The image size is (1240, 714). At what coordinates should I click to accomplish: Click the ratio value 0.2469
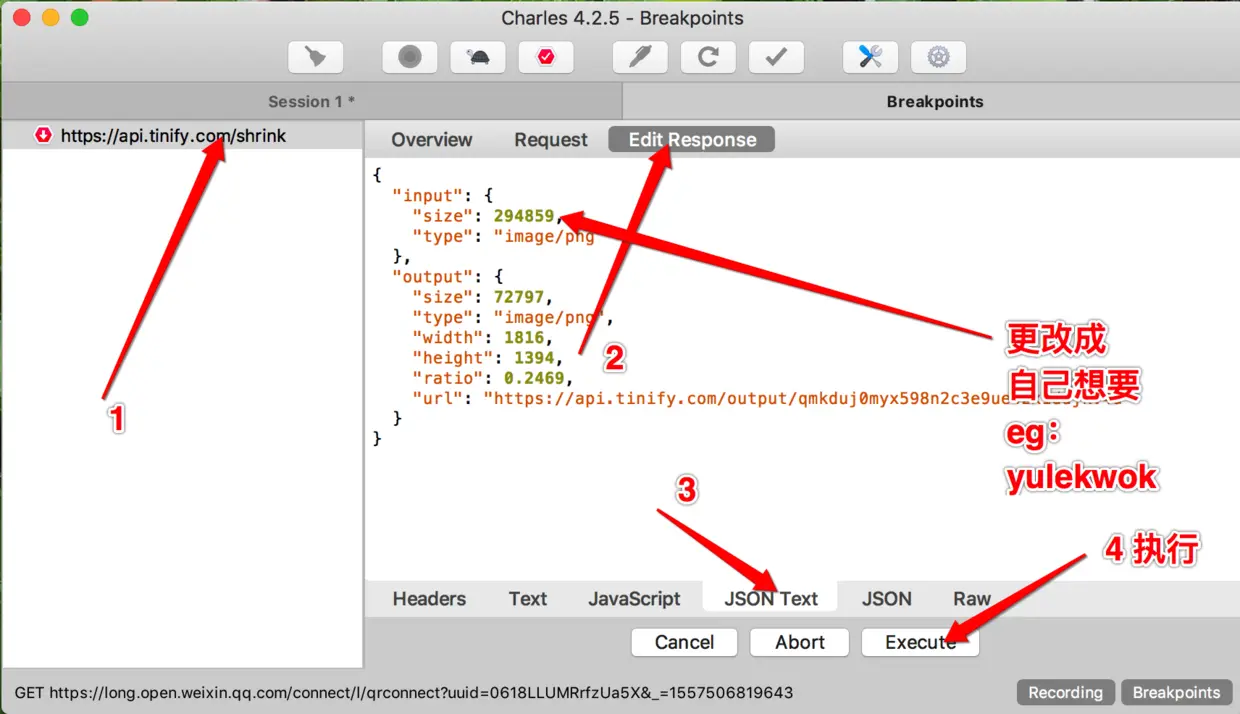(534, 378)
